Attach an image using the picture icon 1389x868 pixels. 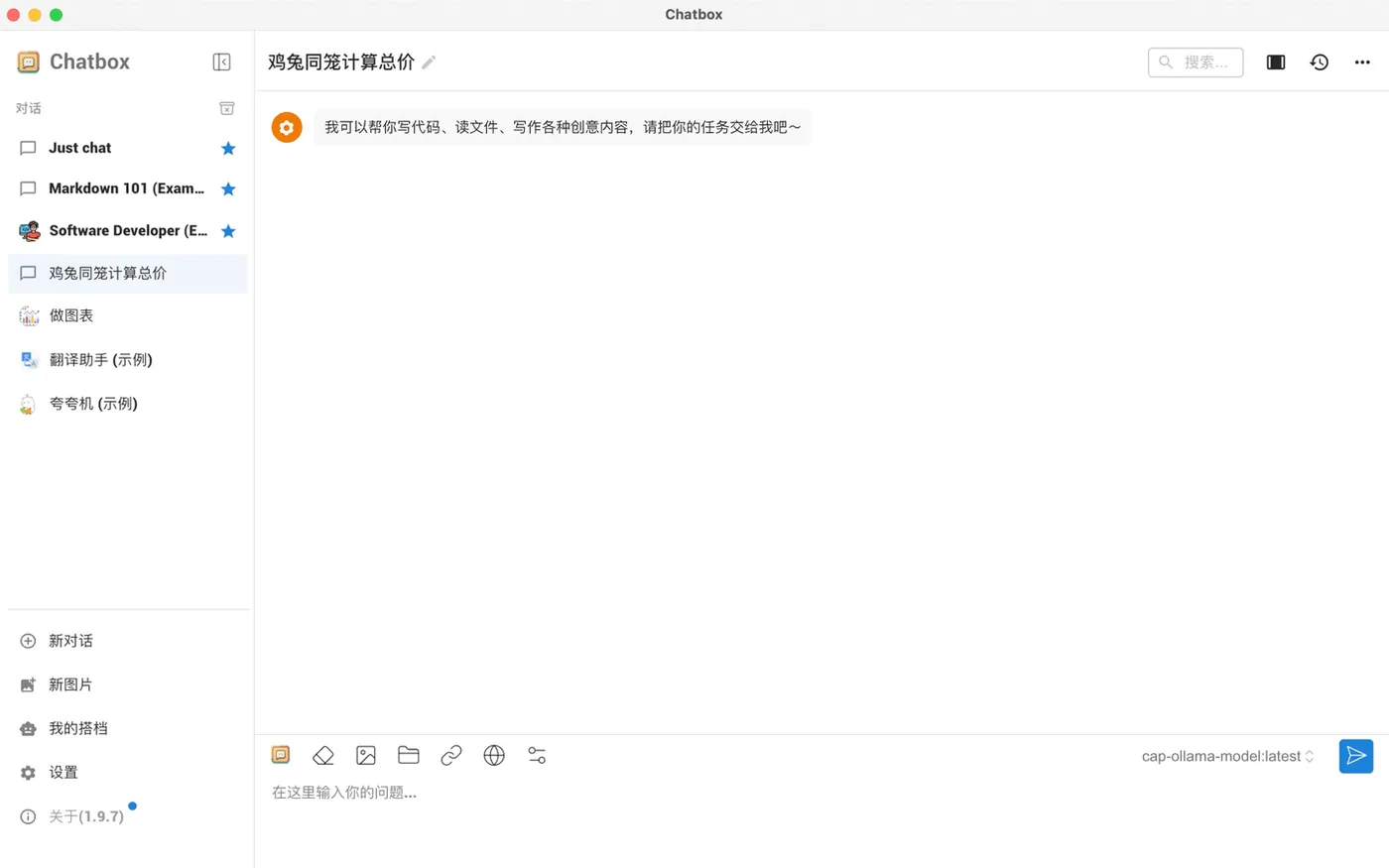(366, 756)
